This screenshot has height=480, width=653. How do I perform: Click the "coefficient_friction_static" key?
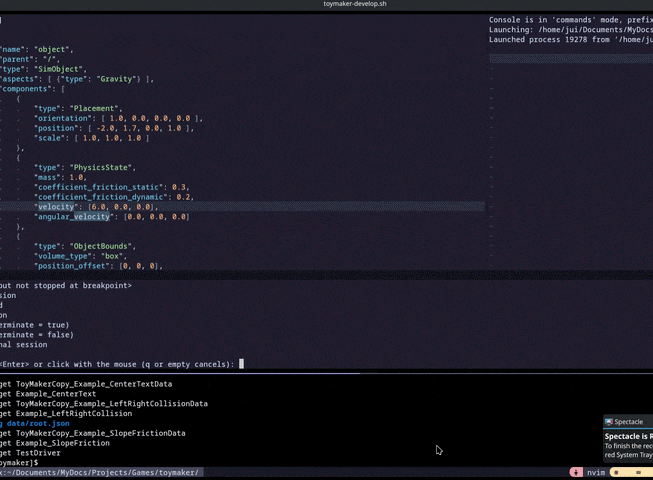point(99,187)
